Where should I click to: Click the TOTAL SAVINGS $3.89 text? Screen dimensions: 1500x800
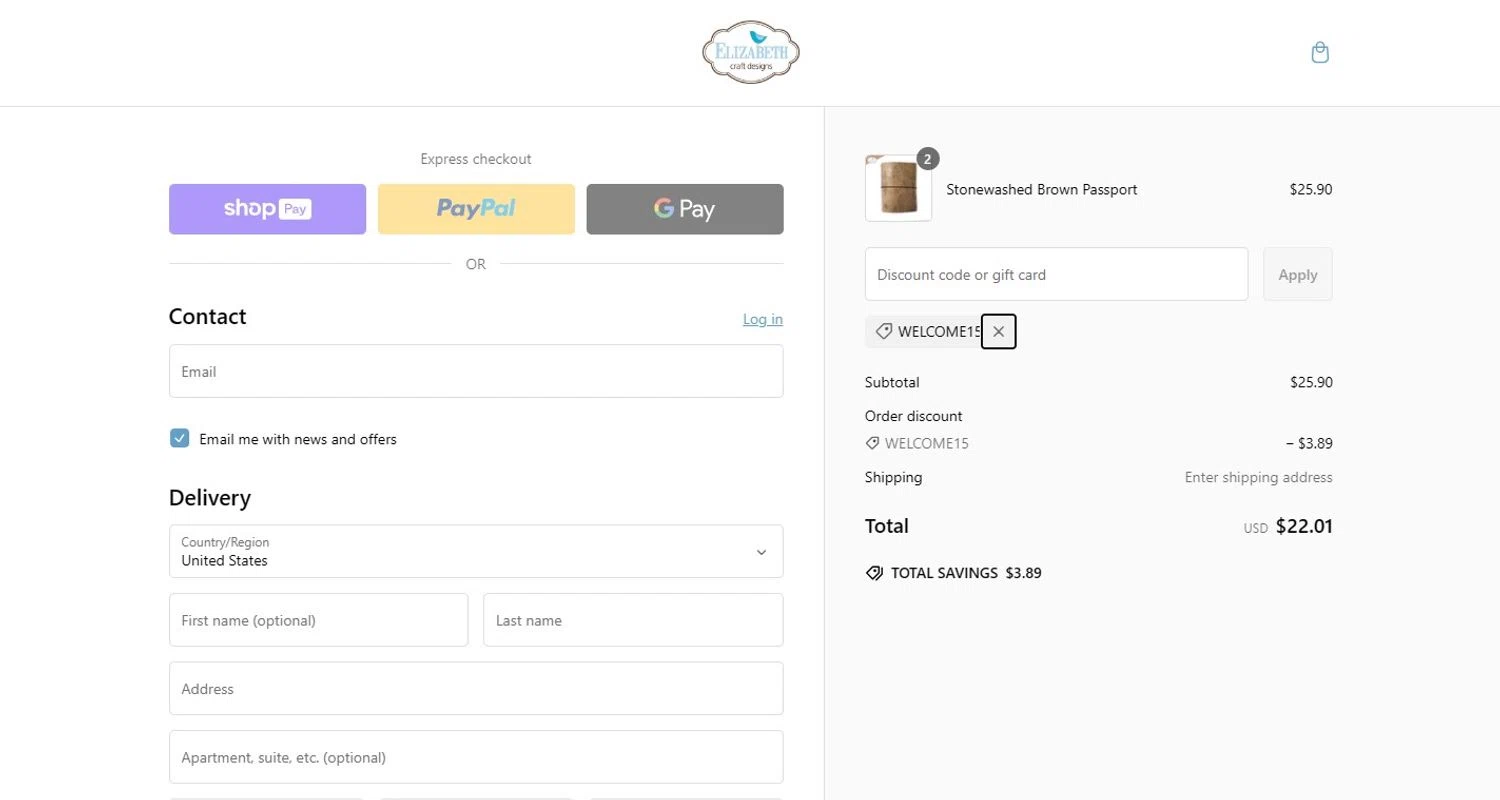coord(966,573)
